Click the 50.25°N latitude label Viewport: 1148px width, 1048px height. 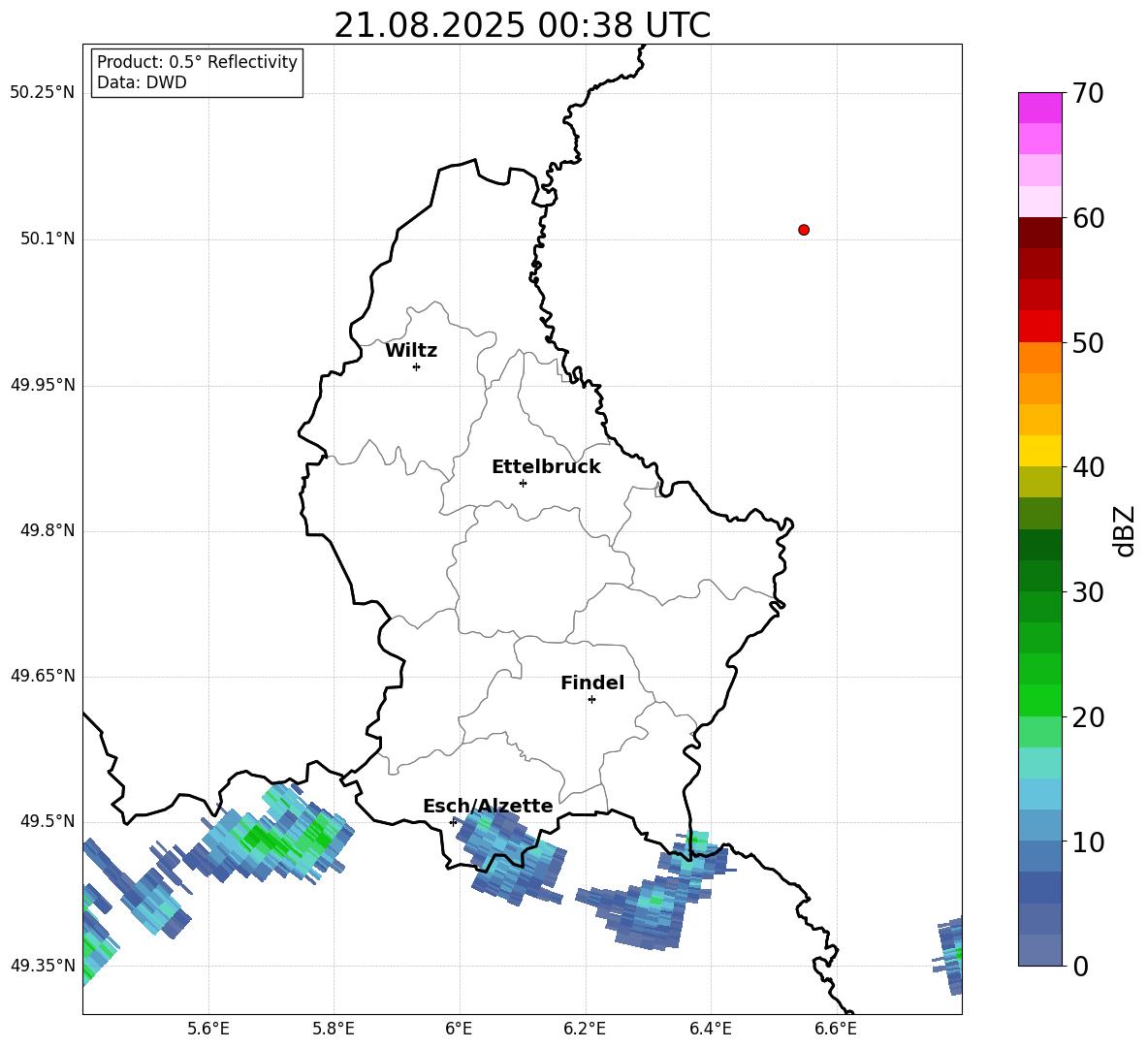pos(43,93)
